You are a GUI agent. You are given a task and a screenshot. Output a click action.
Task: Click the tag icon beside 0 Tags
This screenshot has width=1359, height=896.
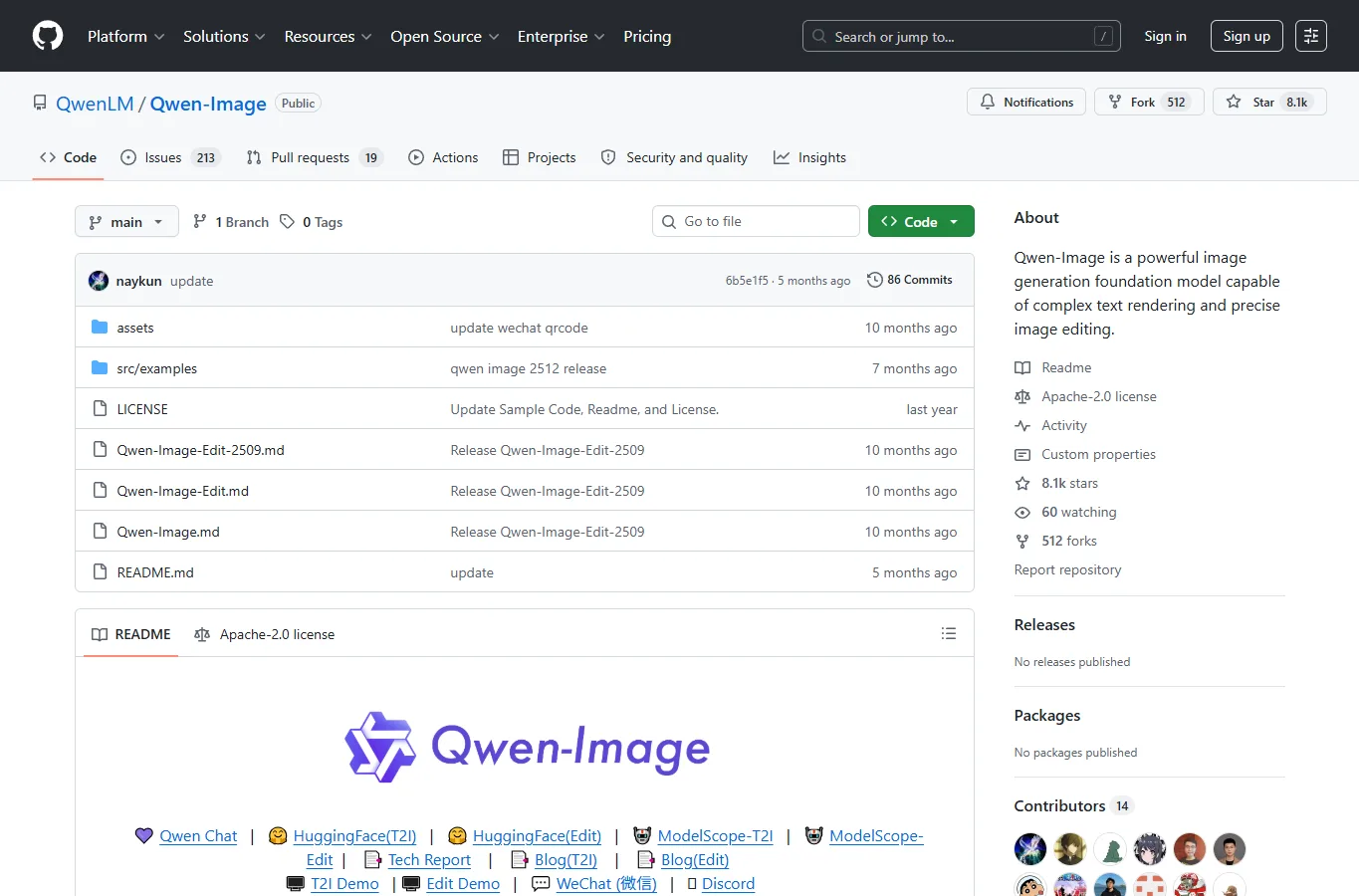pyautogui.click(x=287, y=221)
